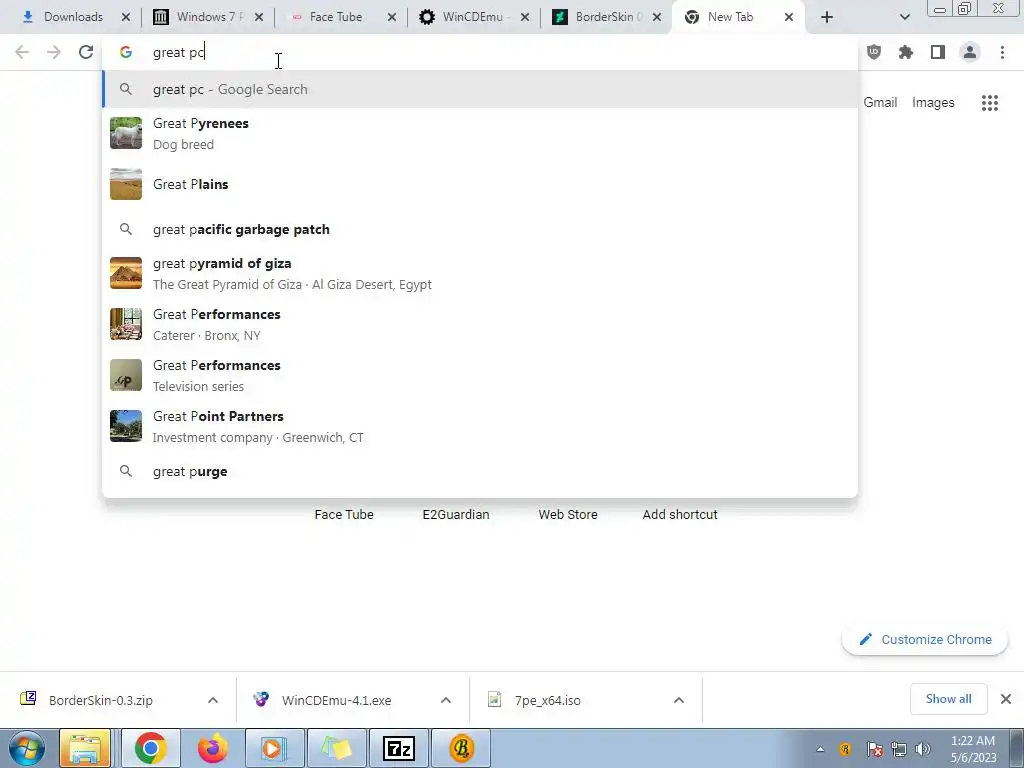Image resolution: width=1024 pixels, height=768 pixels.
Task: Select the New Tab tab
Action: (729, 17)
